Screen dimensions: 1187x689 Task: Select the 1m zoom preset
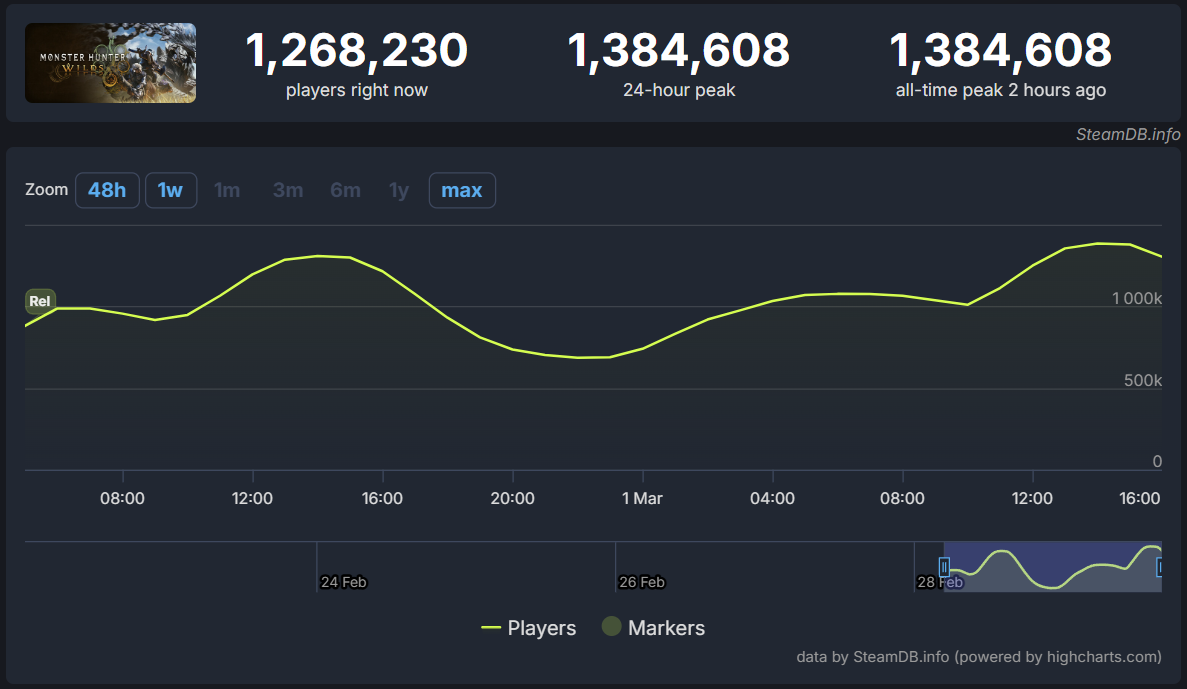coord(227,190)
